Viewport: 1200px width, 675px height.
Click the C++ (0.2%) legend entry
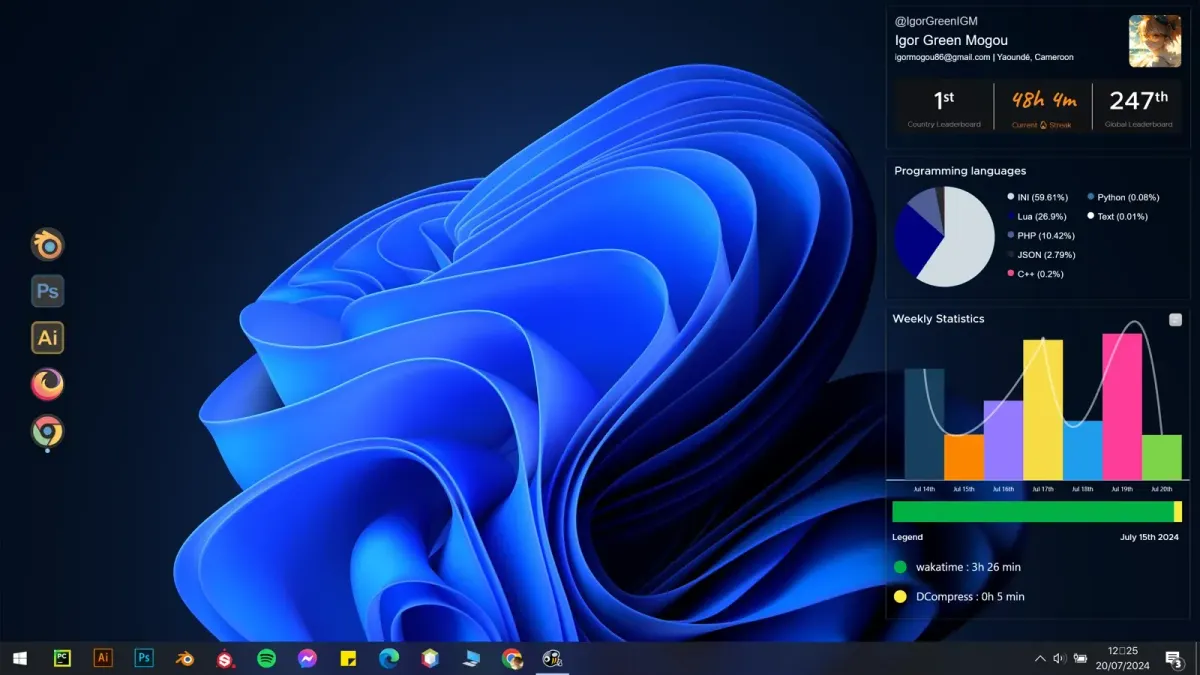click(1035, 273)
